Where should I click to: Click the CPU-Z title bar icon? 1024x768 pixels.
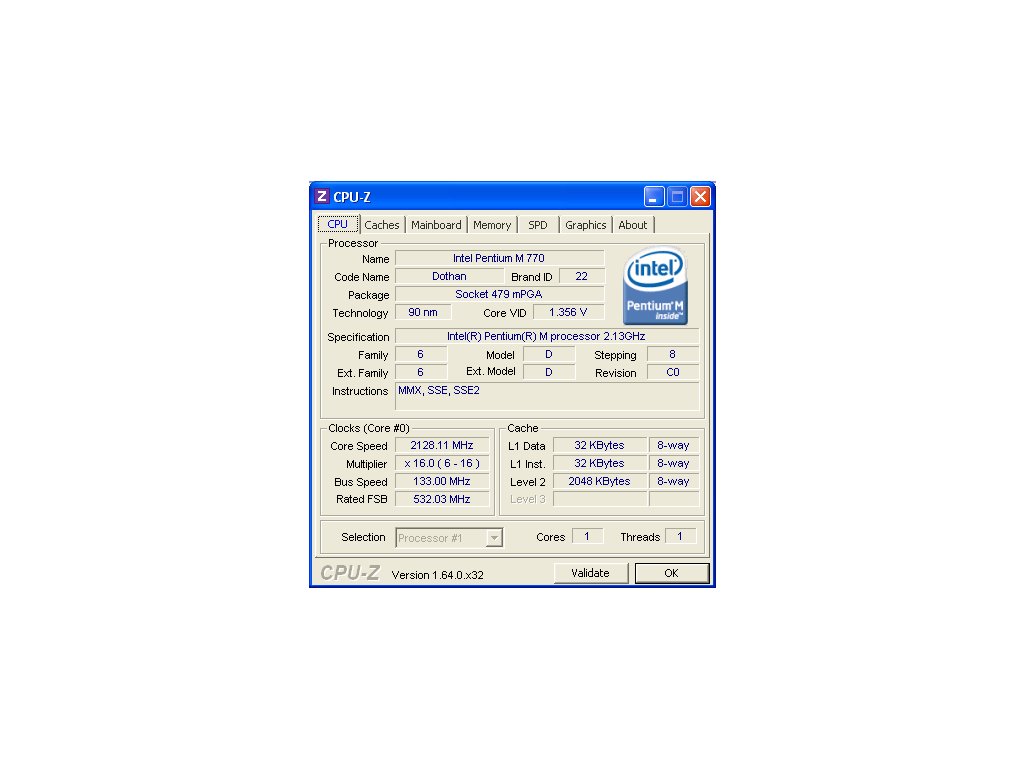click(x=321, y=197)
